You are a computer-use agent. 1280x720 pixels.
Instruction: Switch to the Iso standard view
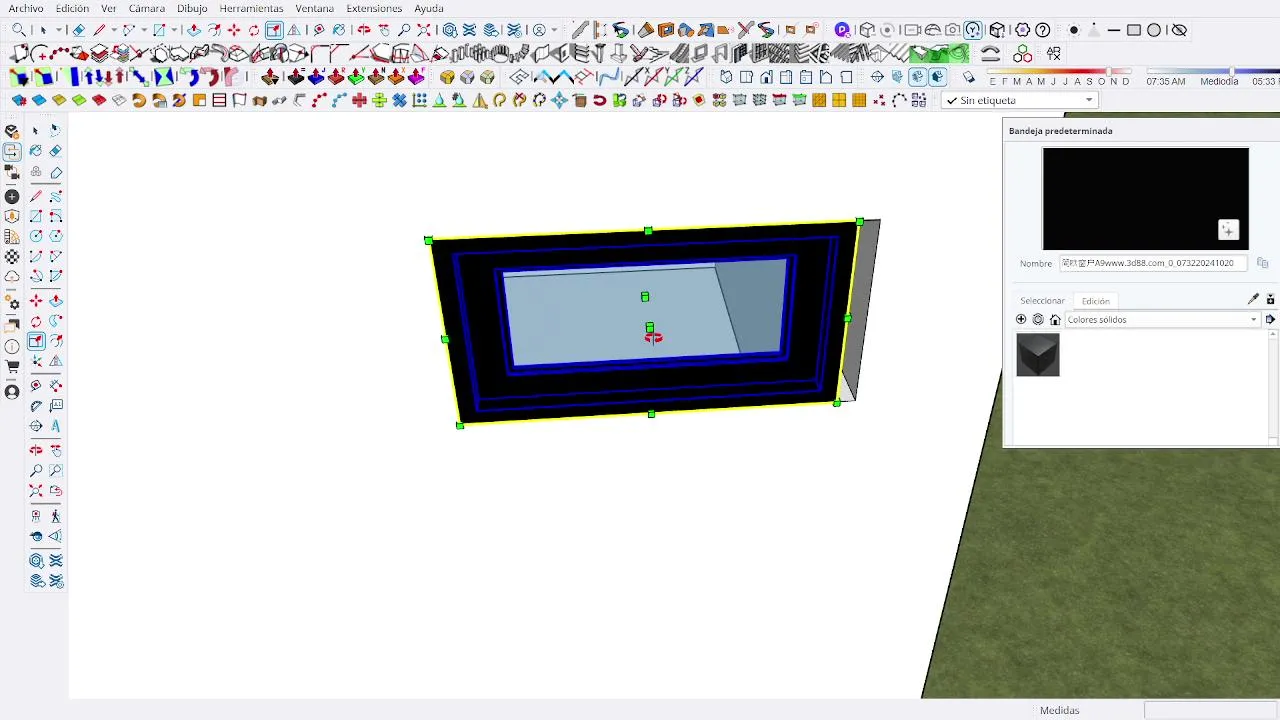click(x=726, y=77)
